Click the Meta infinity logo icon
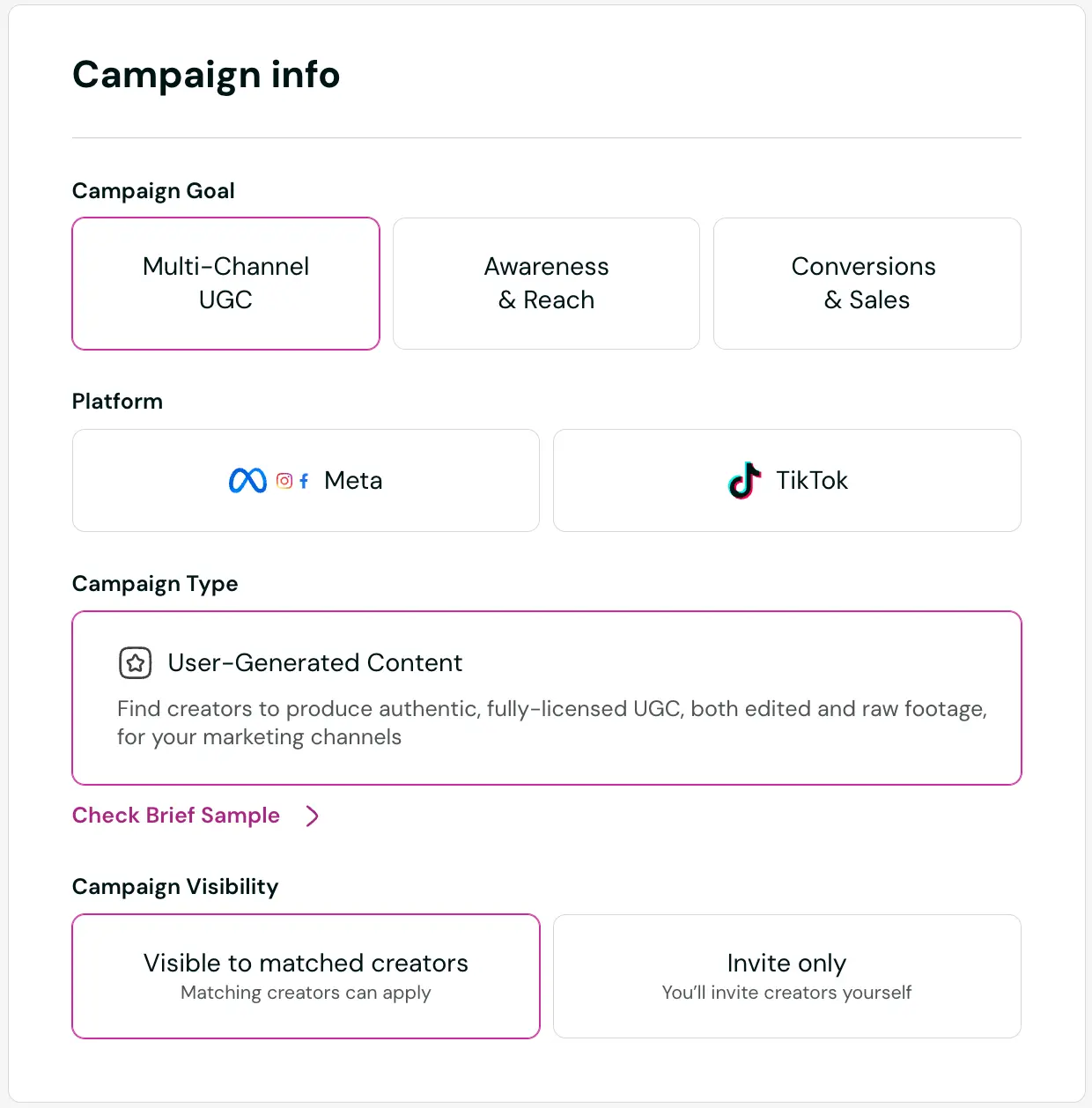 point(247,480)
